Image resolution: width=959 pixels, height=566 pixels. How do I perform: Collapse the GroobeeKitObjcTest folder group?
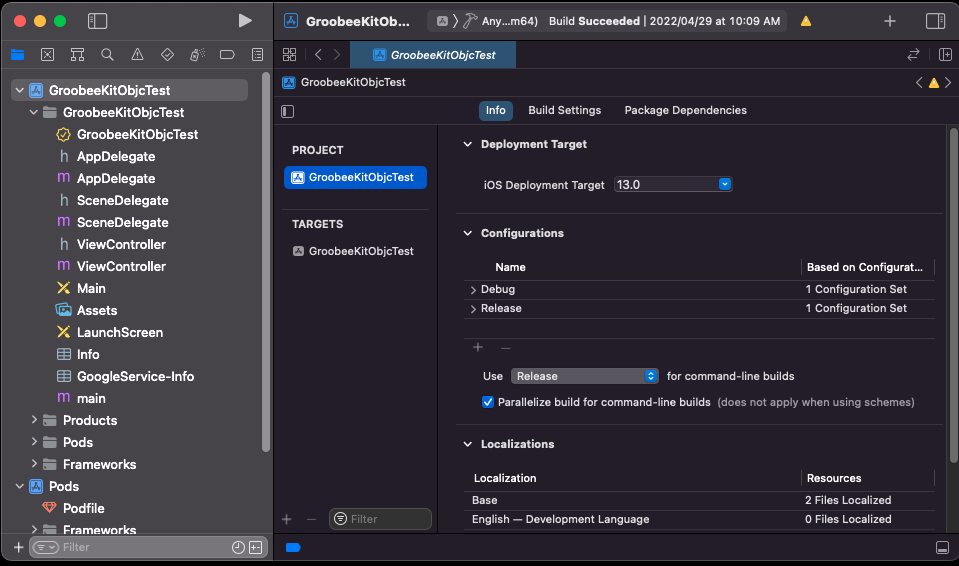pos(34,113)
